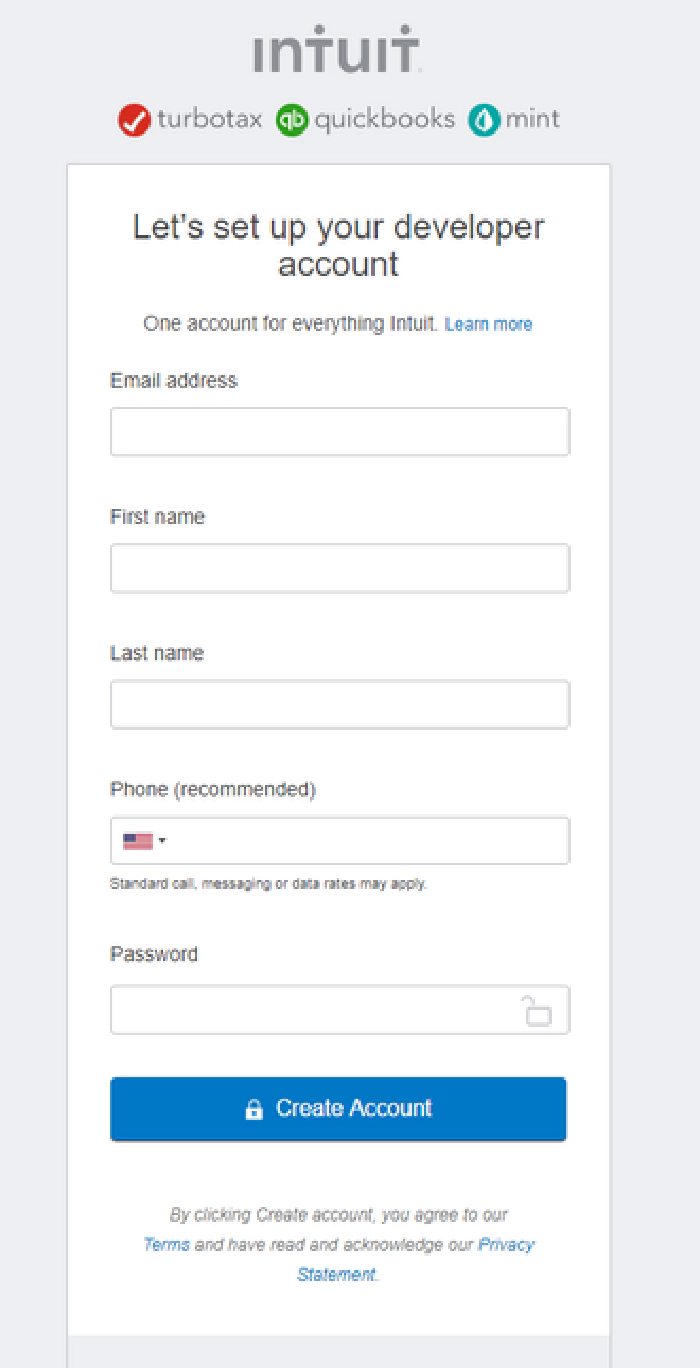Click the quickbooks brand text

(x=384, y=120)
